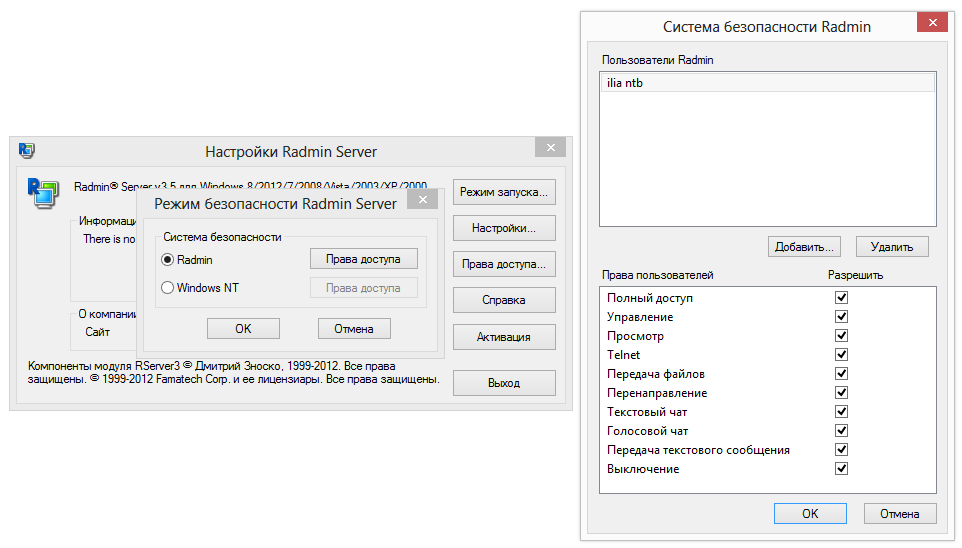Disable the Передача файлов checkbox
The image size is (962, 548).
pyautogui.click(x=841, y=374)
